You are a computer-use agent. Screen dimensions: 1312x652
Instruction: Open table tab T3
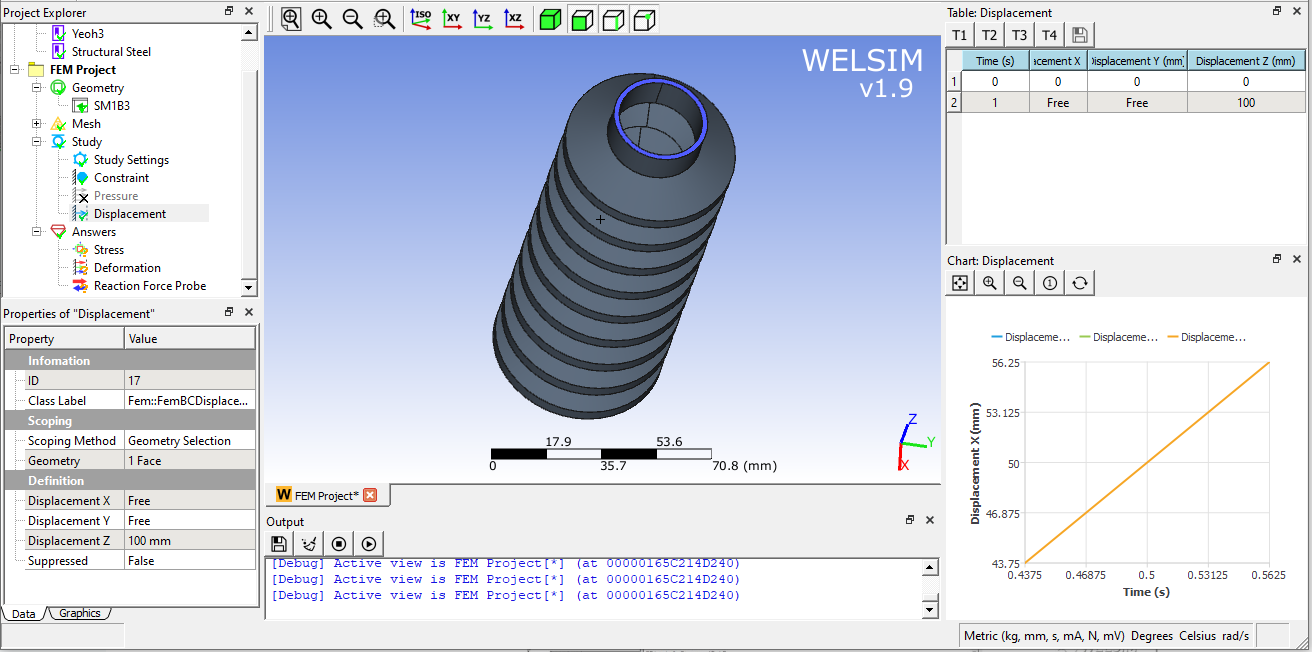(1019, 35)
